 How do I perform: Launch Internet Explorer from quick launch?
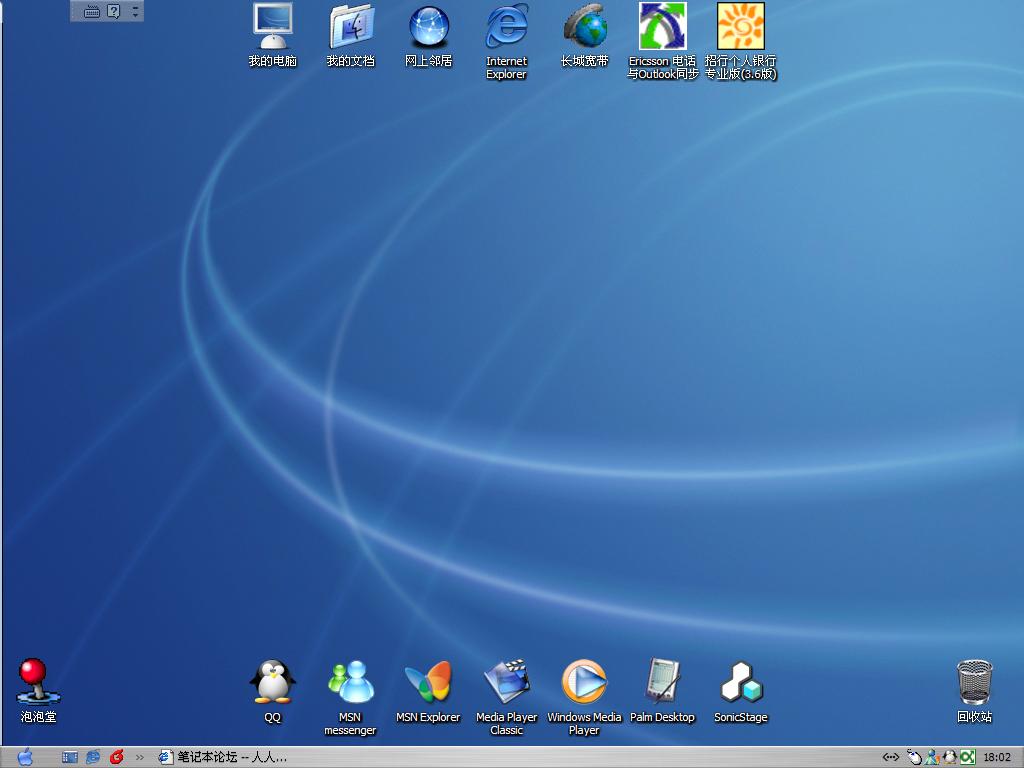(x=93, y=757)
